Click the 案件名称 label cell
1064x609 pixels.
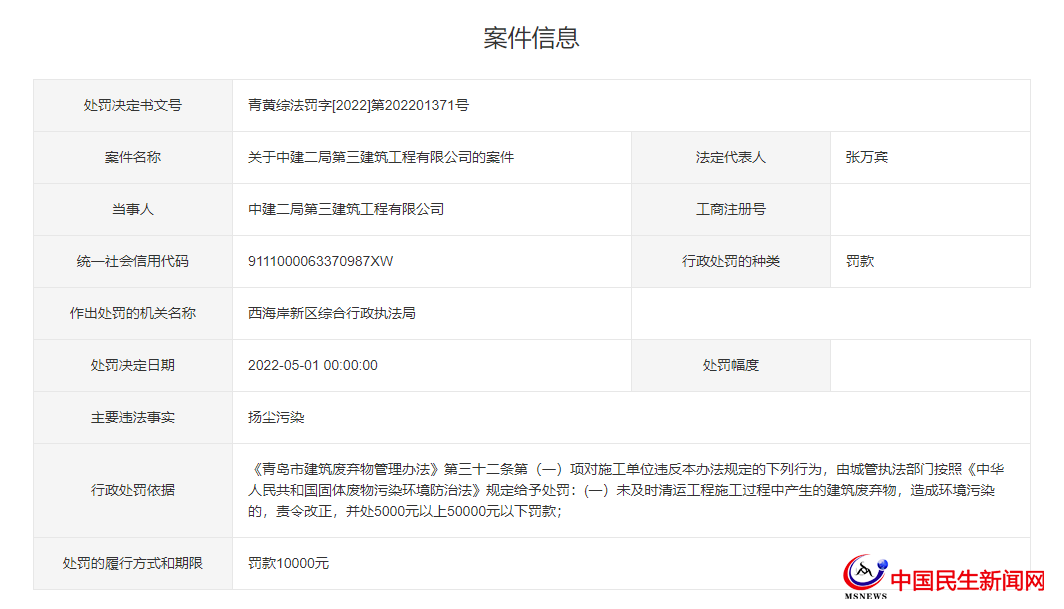coord(131,157)
